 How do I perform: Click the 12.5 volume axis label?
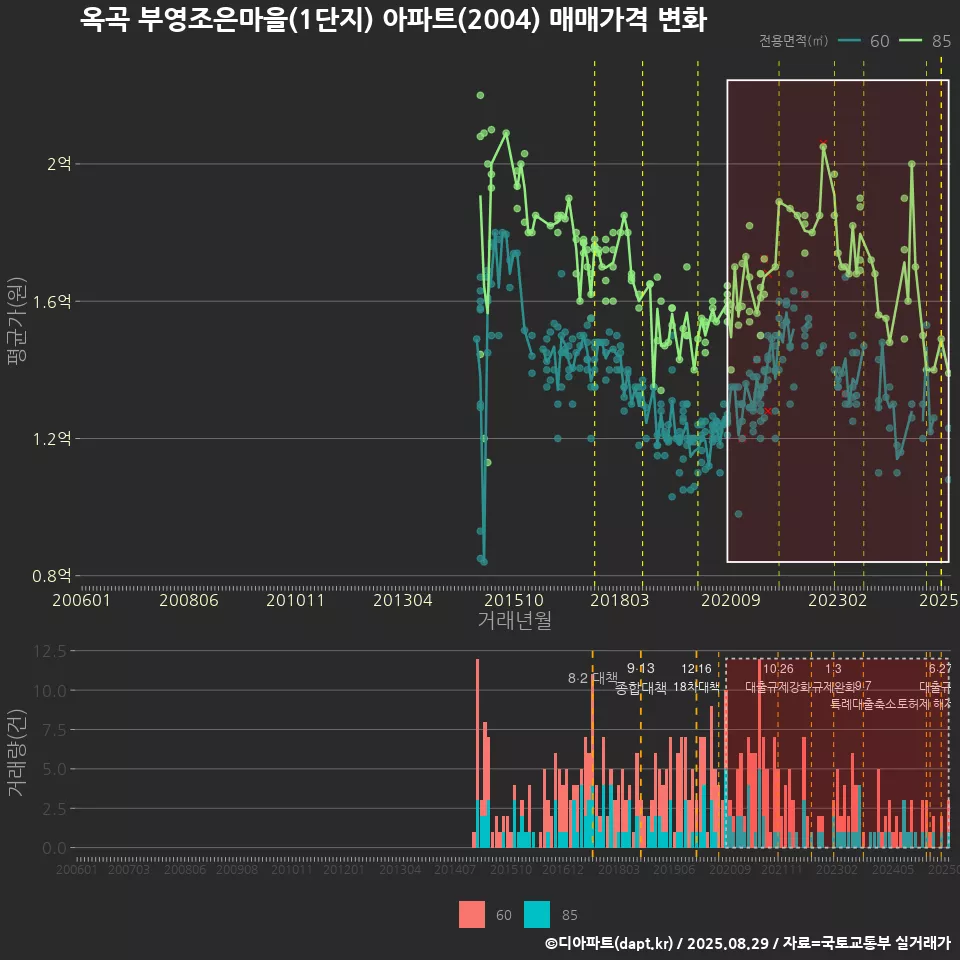50,651
